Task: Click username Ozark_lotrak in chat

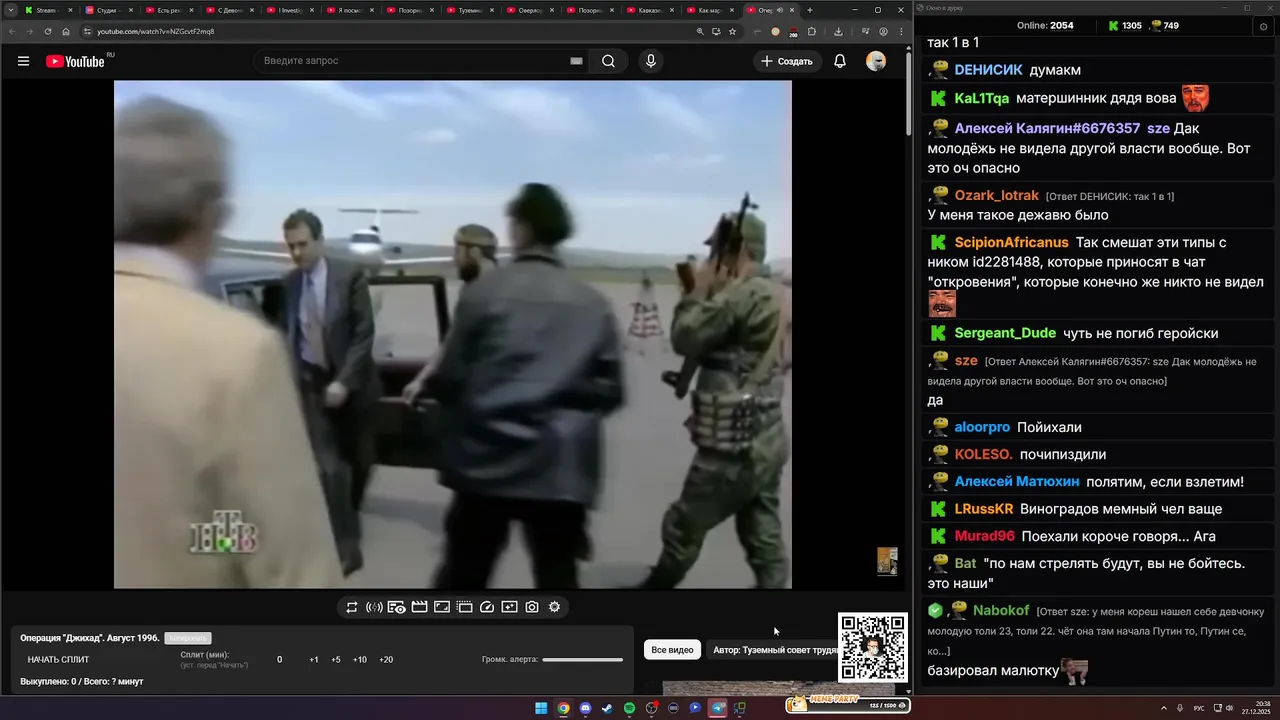Action: [996, 195]
